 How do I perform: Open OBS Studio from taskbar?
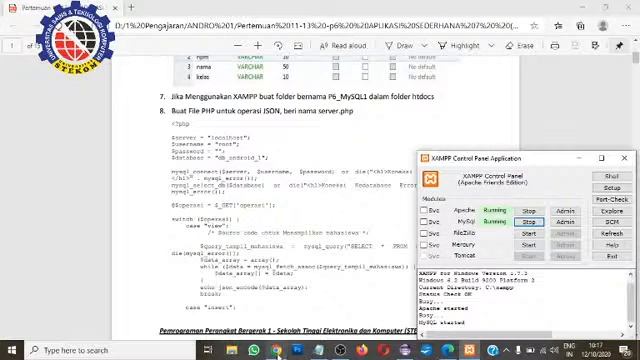340,350
